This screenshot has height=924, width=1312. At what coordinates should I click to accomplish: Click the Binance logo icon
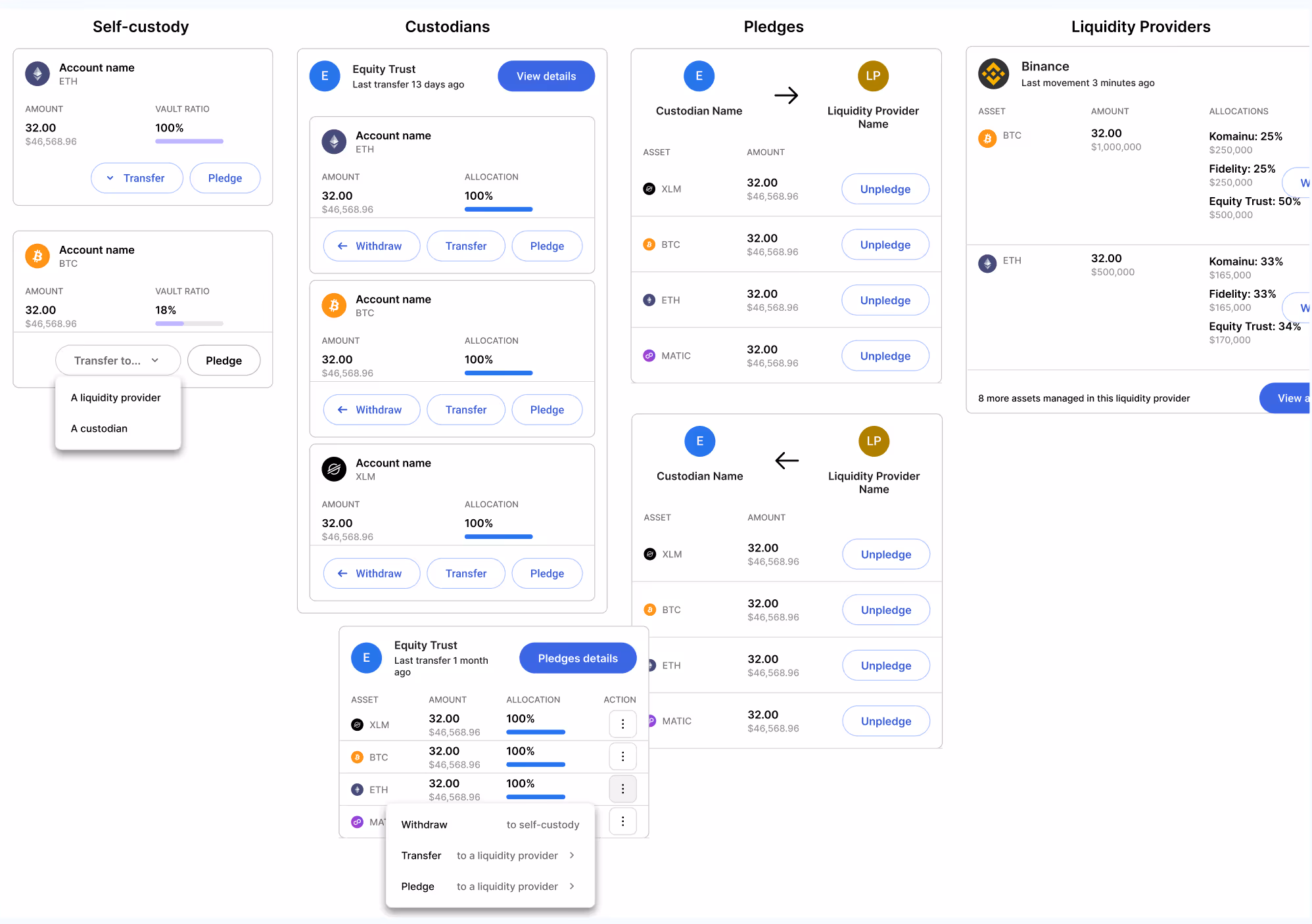click(993, 74)
